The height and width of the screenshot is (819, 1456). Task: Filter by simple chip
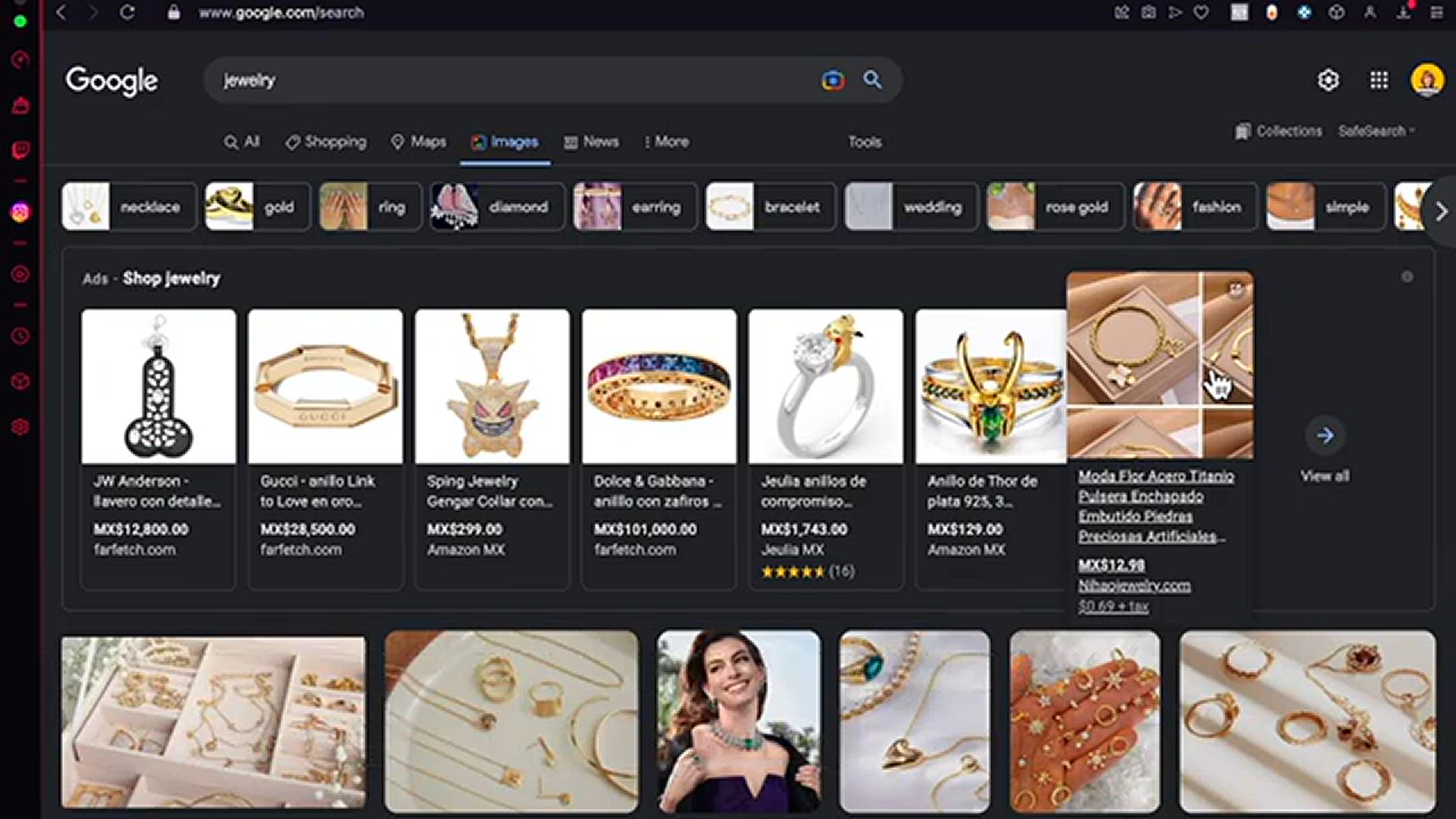pyautogui.click(x=1326, y=206)
